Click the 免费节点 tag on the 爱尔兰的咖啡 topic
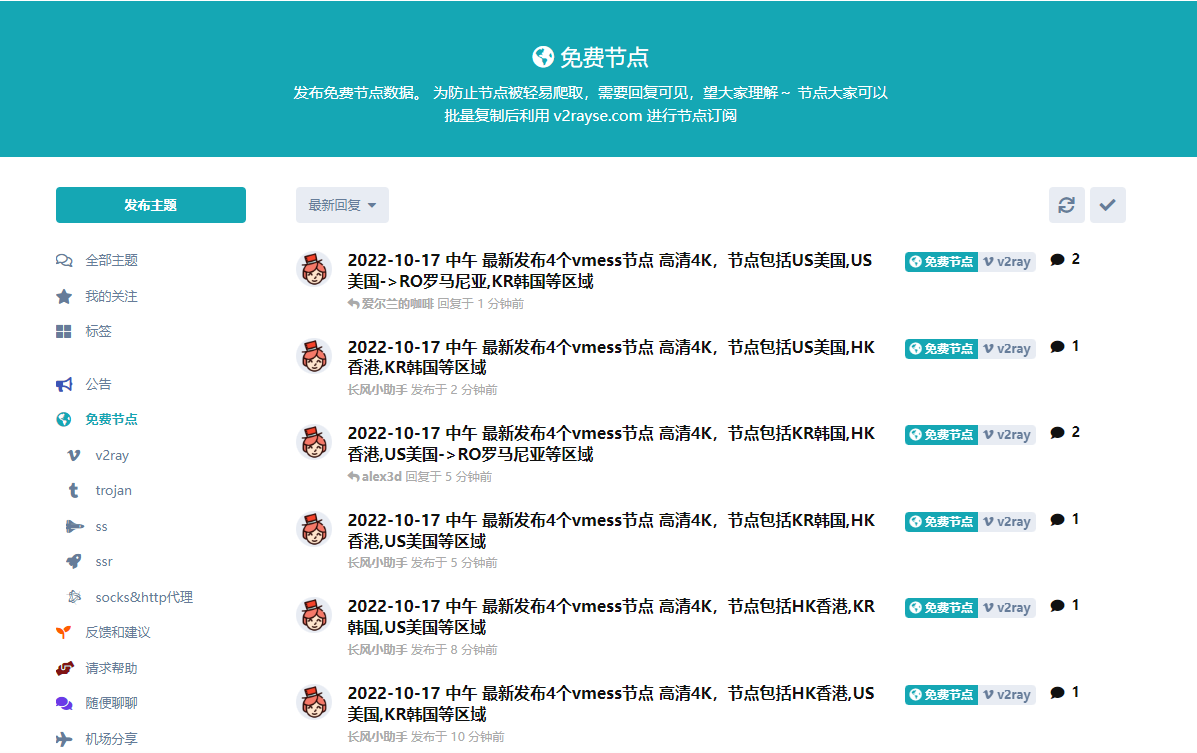 tap(941, 262)
